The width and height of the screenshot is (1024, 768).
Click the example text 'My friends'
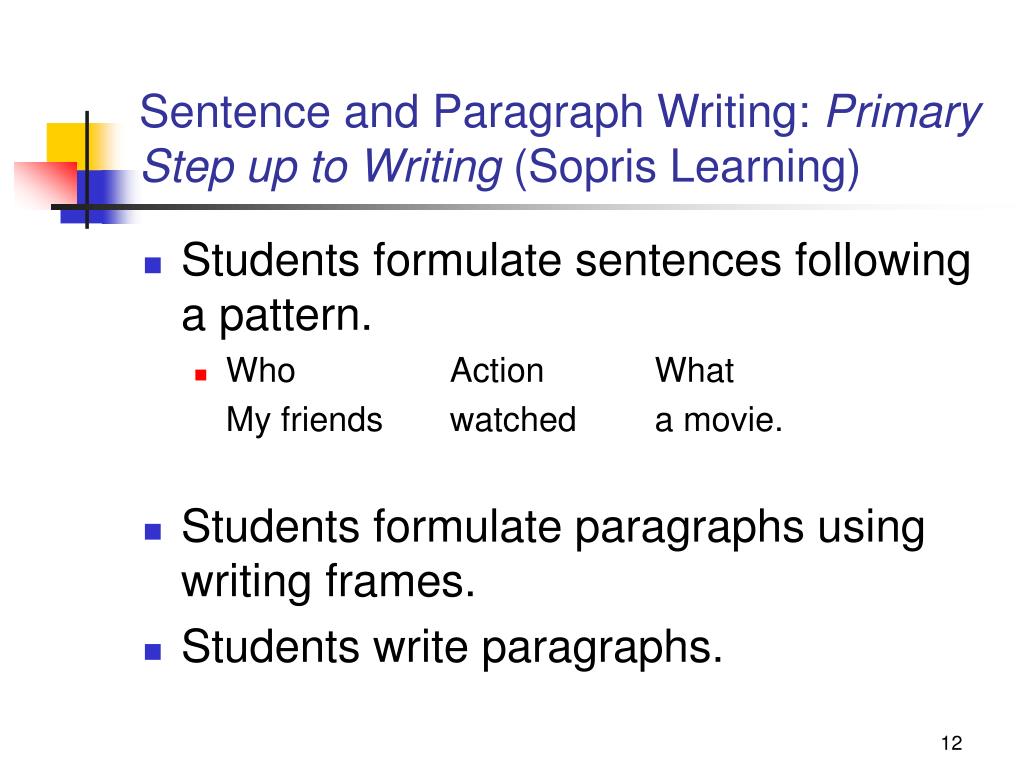pyautogui.click(x=304, y=421)
